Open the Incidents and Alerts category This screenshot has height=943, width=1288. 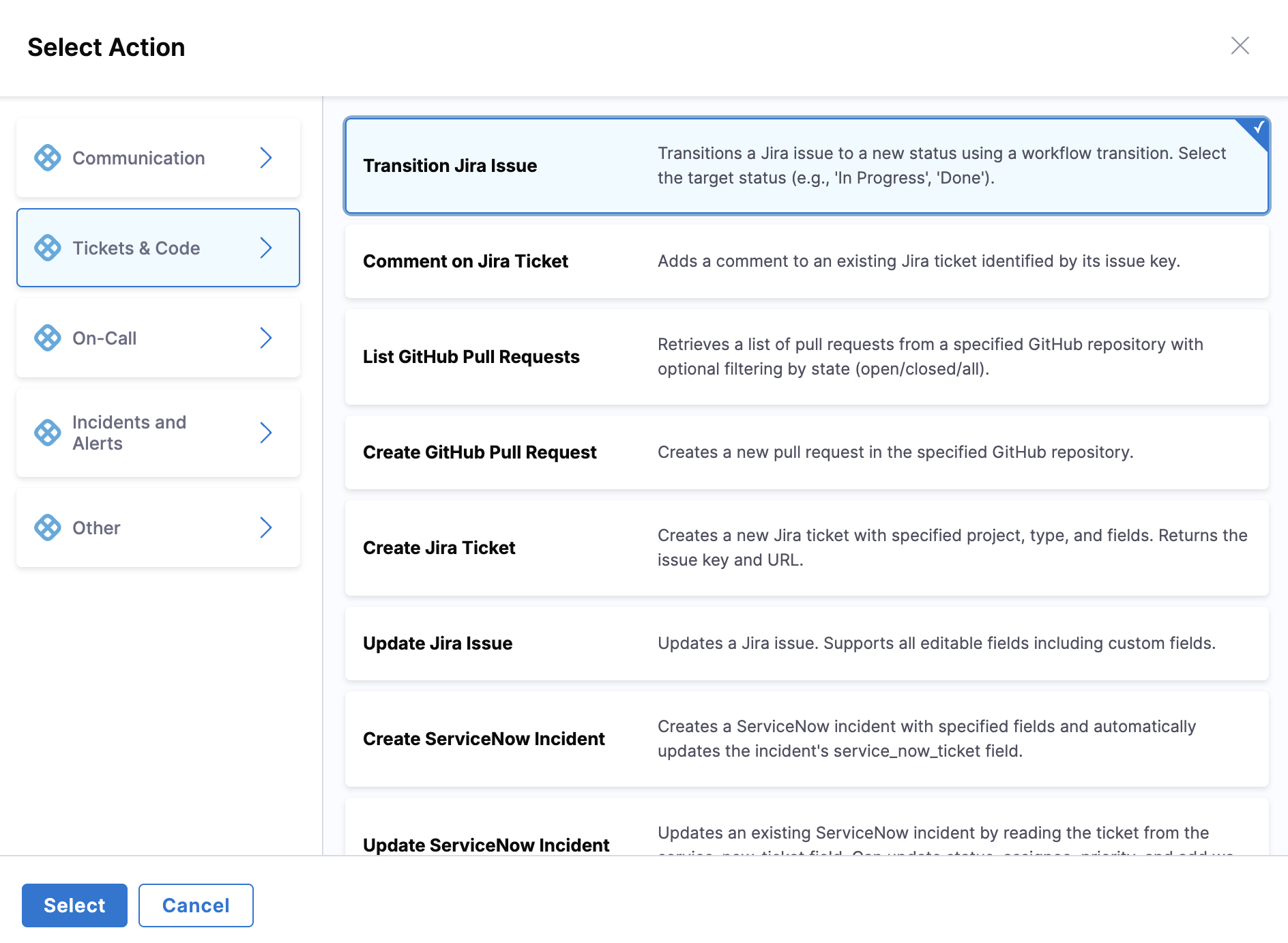click(158, 433)
